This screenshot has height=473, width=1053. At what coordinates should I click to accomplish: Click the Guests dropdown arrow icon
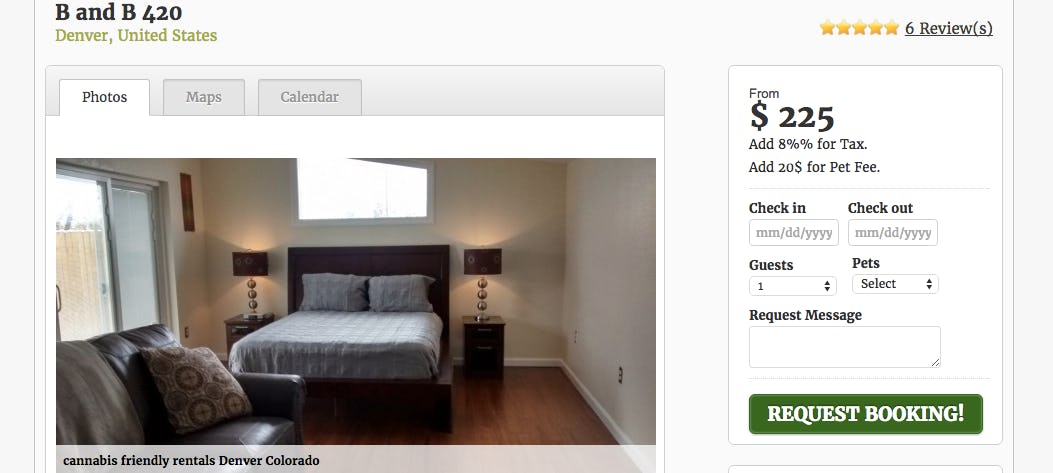coord(827,286)
